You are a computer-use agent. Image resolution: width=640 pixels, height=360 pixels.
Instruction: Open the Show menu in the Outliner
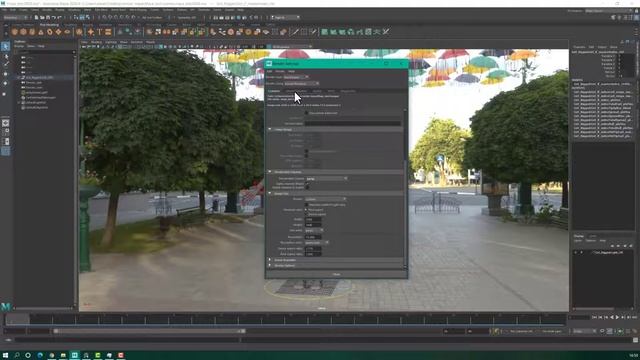(x=31, y=46)
